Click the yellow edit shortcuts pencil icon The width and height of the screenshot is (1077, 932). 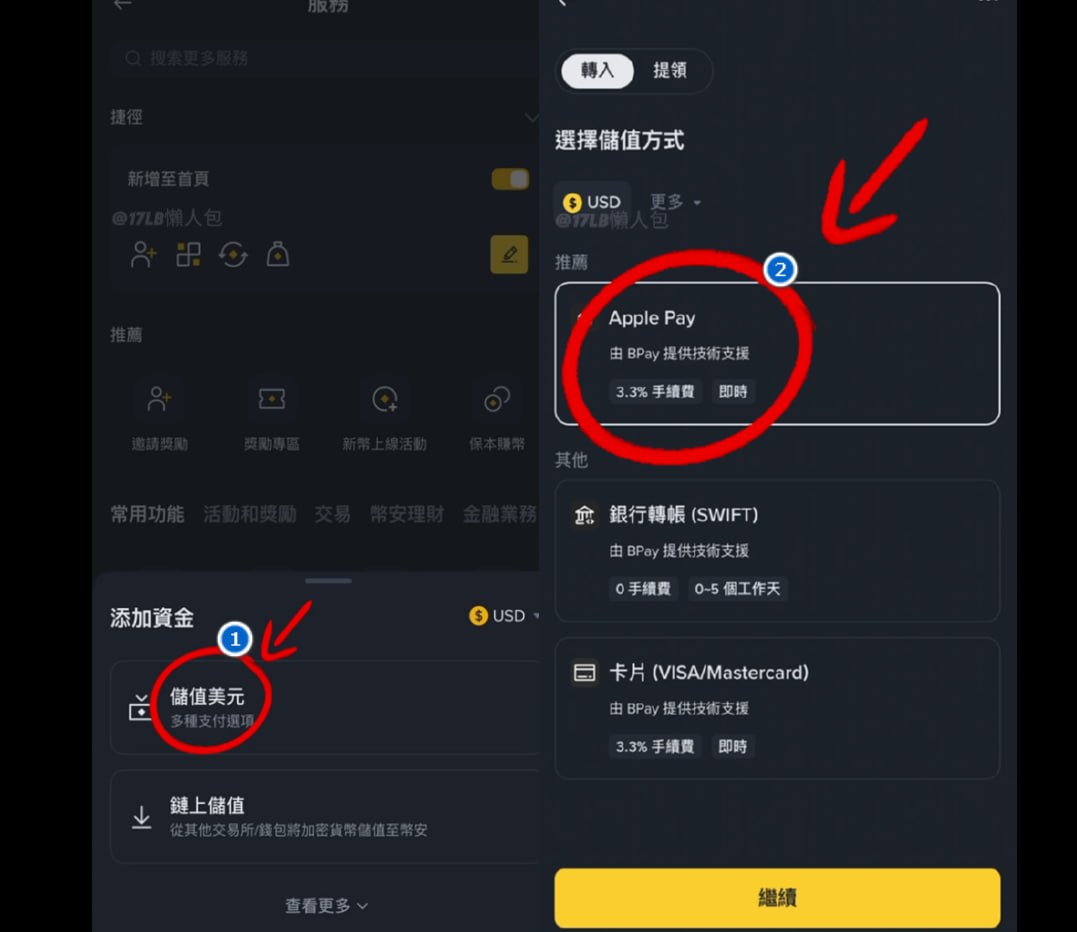tap(509, 255)
